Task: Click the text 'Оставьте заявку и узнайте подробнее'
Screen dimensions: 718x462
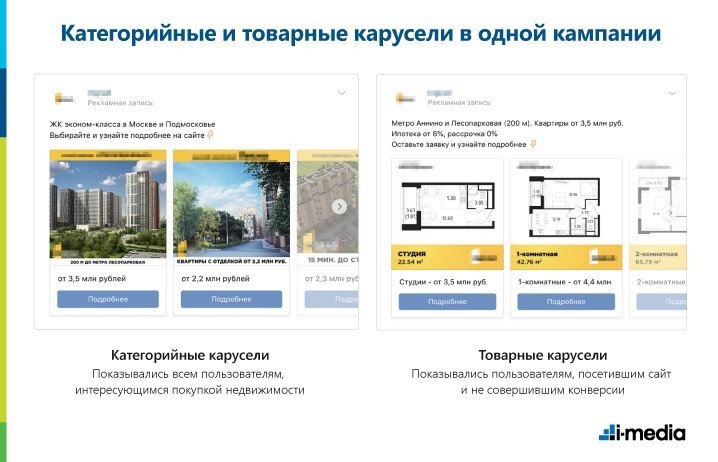Action: pyautogui.click(x=459, y=144)
